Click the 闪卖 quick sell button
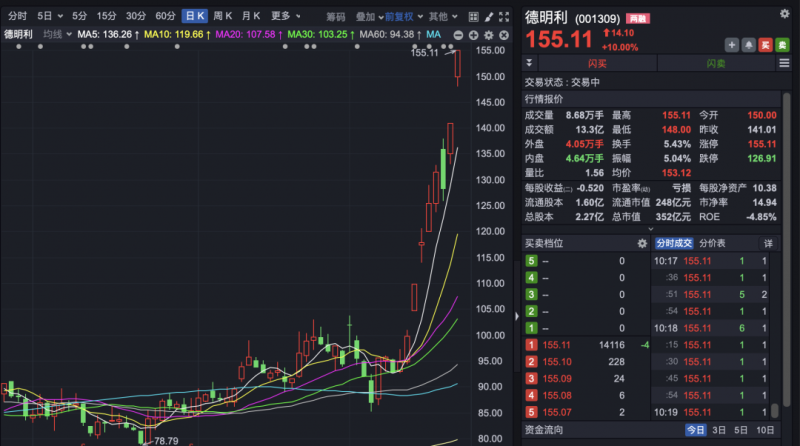The image size is (800, 446). [715, 64]
